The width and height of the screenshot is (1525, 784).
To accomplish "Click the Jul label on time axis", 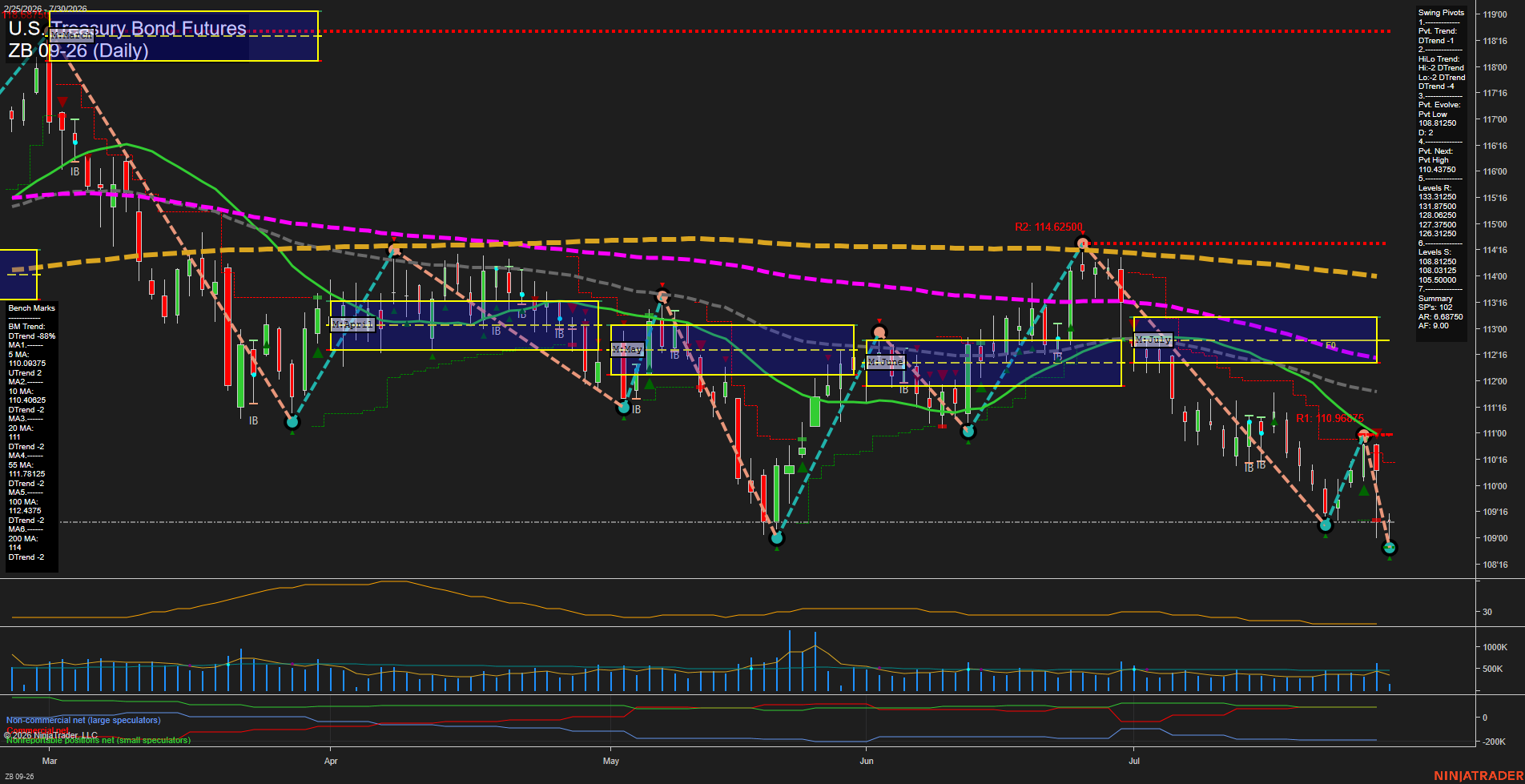I will 1134,761.
